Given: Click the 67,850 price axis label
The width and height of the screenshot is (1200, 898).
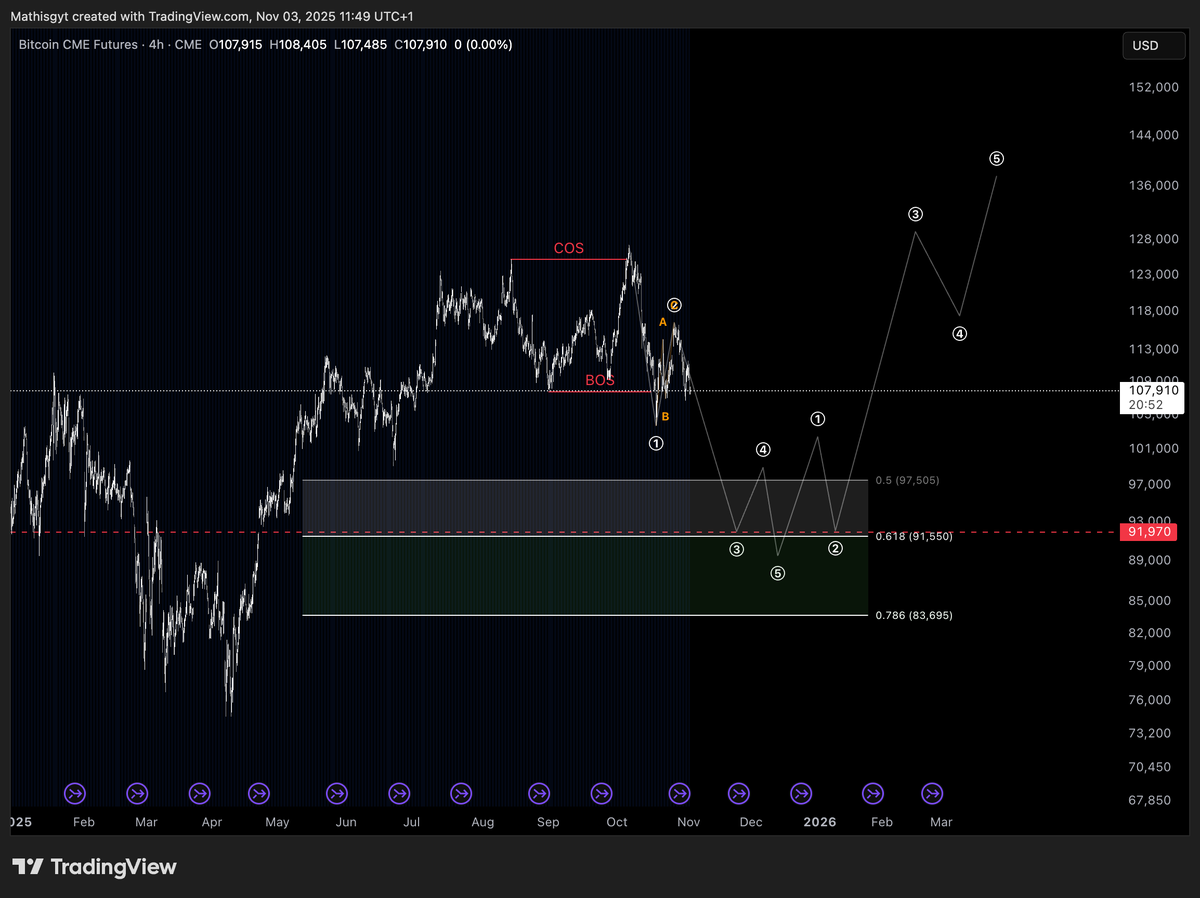Looking at the screenshot, I should [1148, 800].
